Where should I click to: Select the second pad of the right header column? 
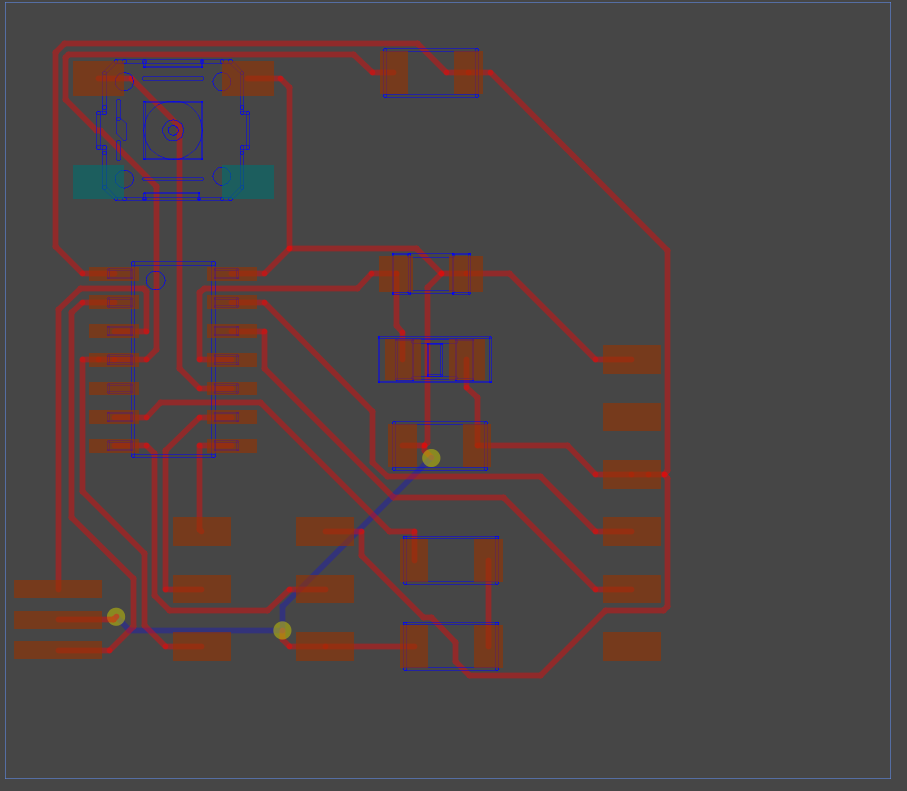[632, 417]
